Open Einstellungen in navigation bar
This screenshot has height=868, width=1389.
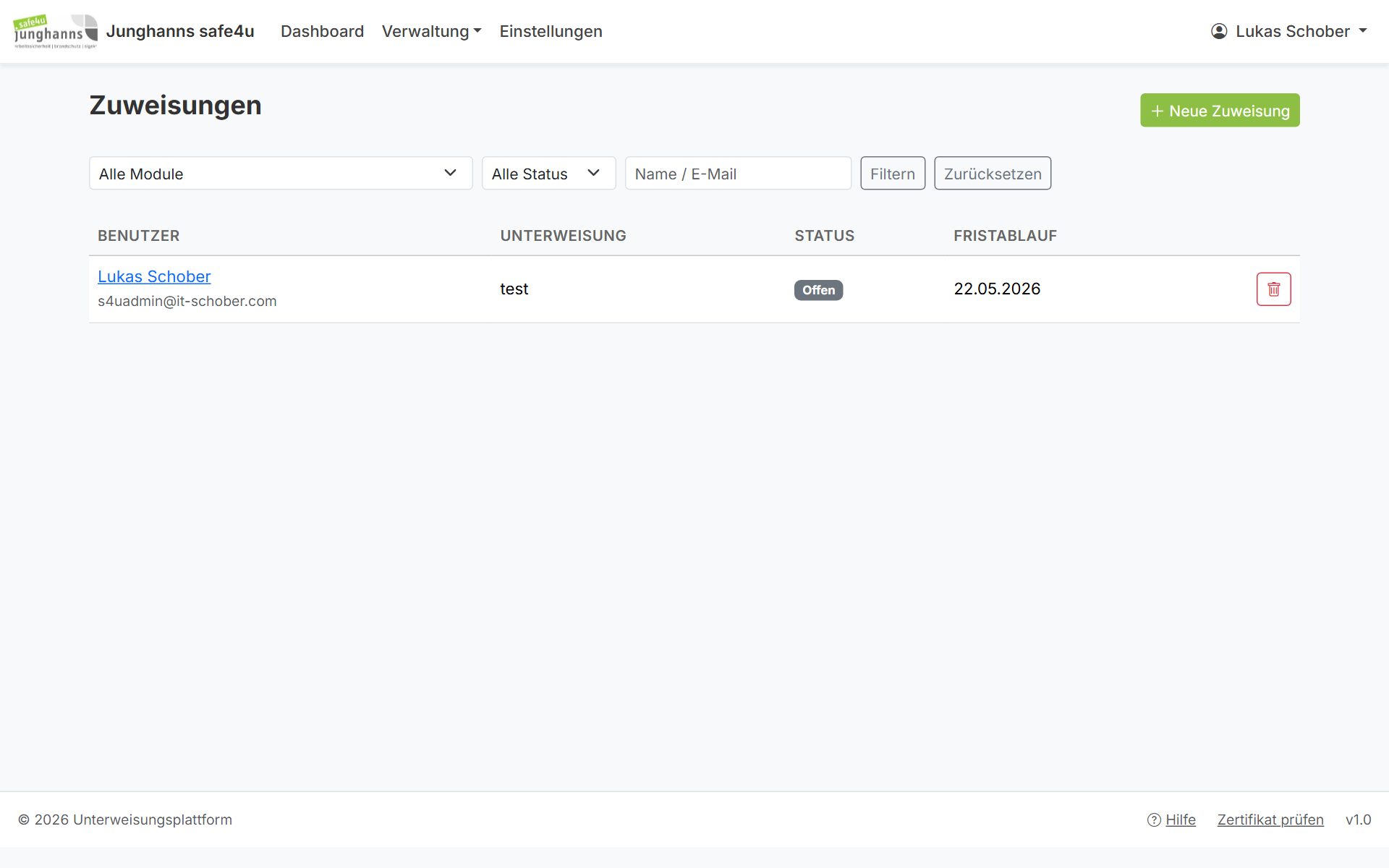coord(551,31)
